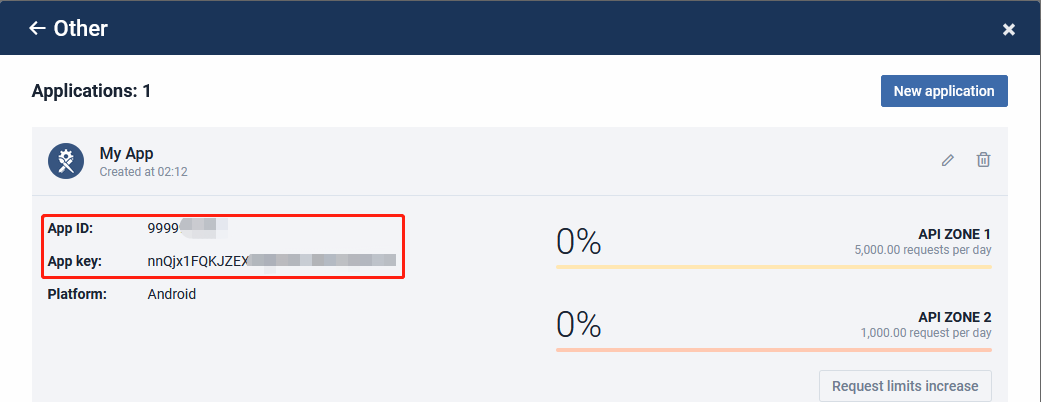Image resolution: width=1041 pixels, height=402 pixels.
Task: Click the My App round tools icon
Action: pyautogui.click(x=66, y=161)
